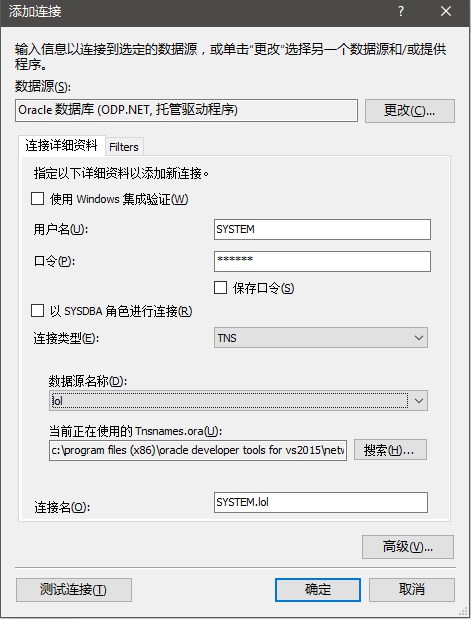The image size is (471, 619).
Task: Click the 搜索(H)... button
Action: click(390, 450)
